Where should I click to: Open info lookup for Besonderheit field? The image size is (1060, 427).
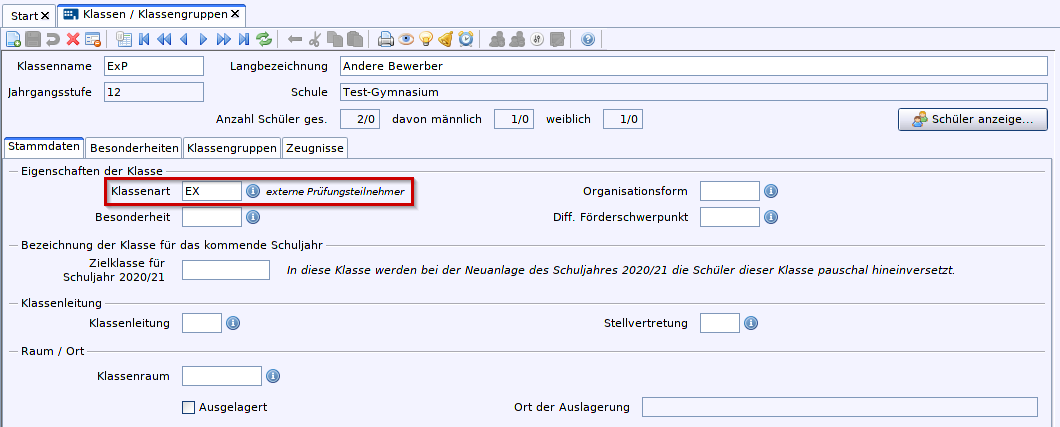tap(252, 217)
